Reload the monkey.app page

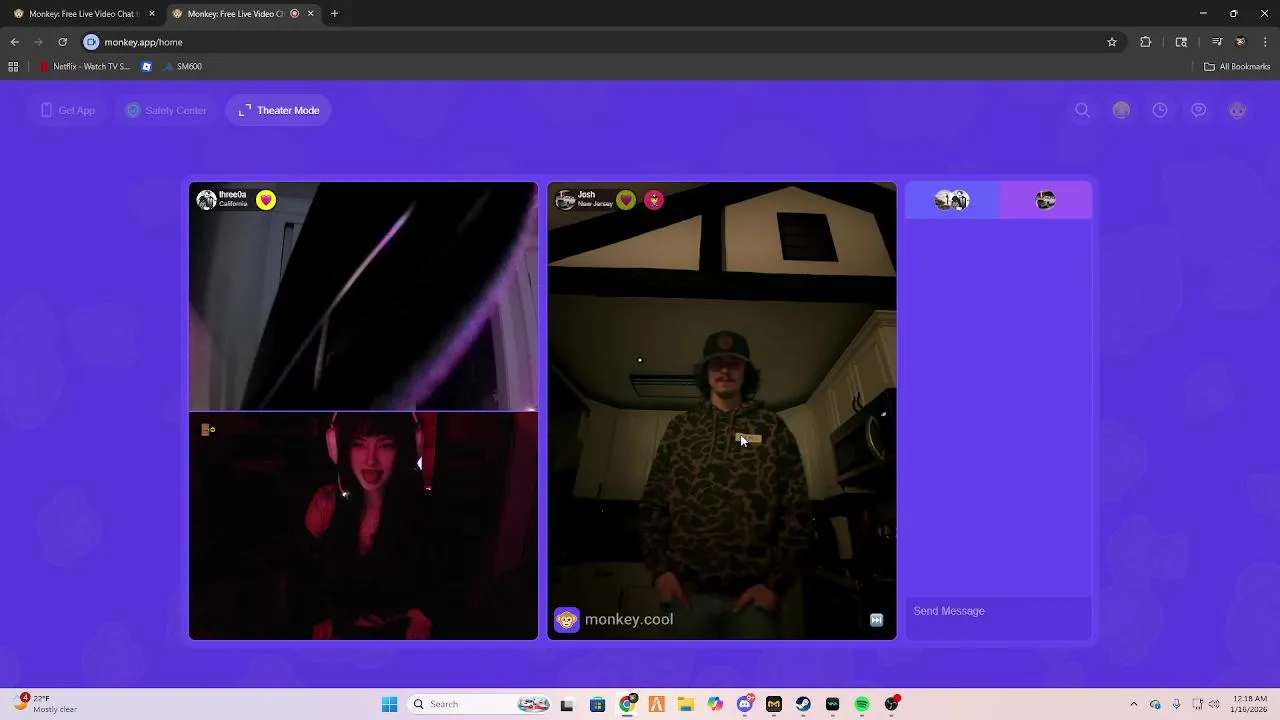click(x=62, y=42)
